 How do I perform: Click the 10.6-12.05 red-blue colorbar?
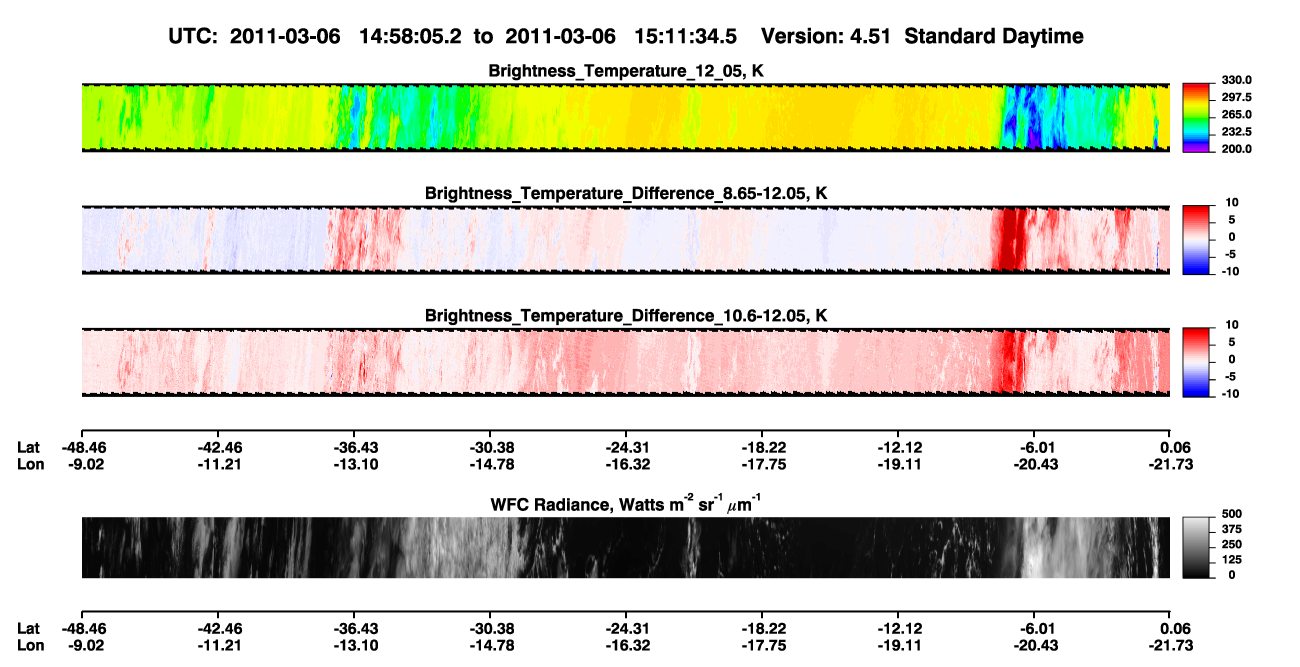pyautogui.click(x=1196, y=362)
